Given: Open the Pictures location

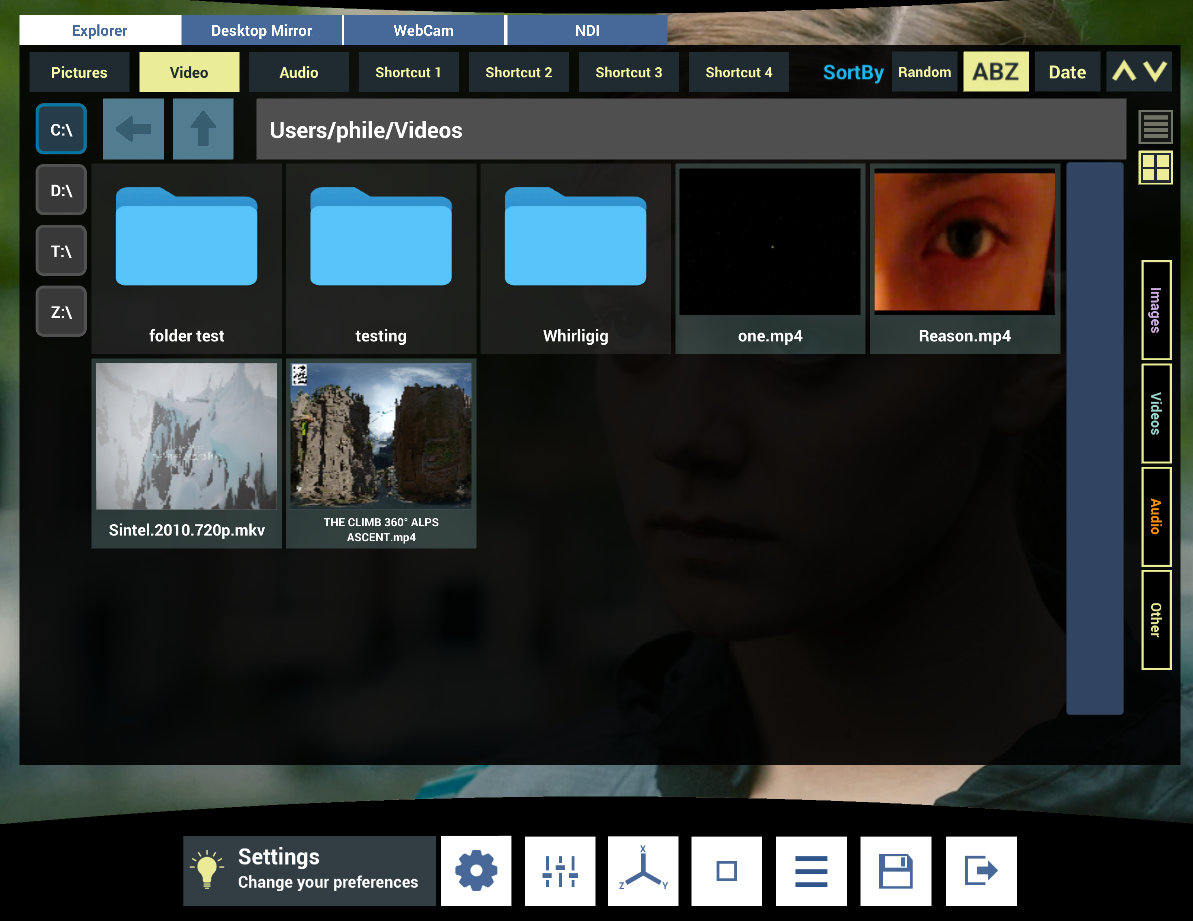Looking at the screenshot, I should [x=79, y=72].
